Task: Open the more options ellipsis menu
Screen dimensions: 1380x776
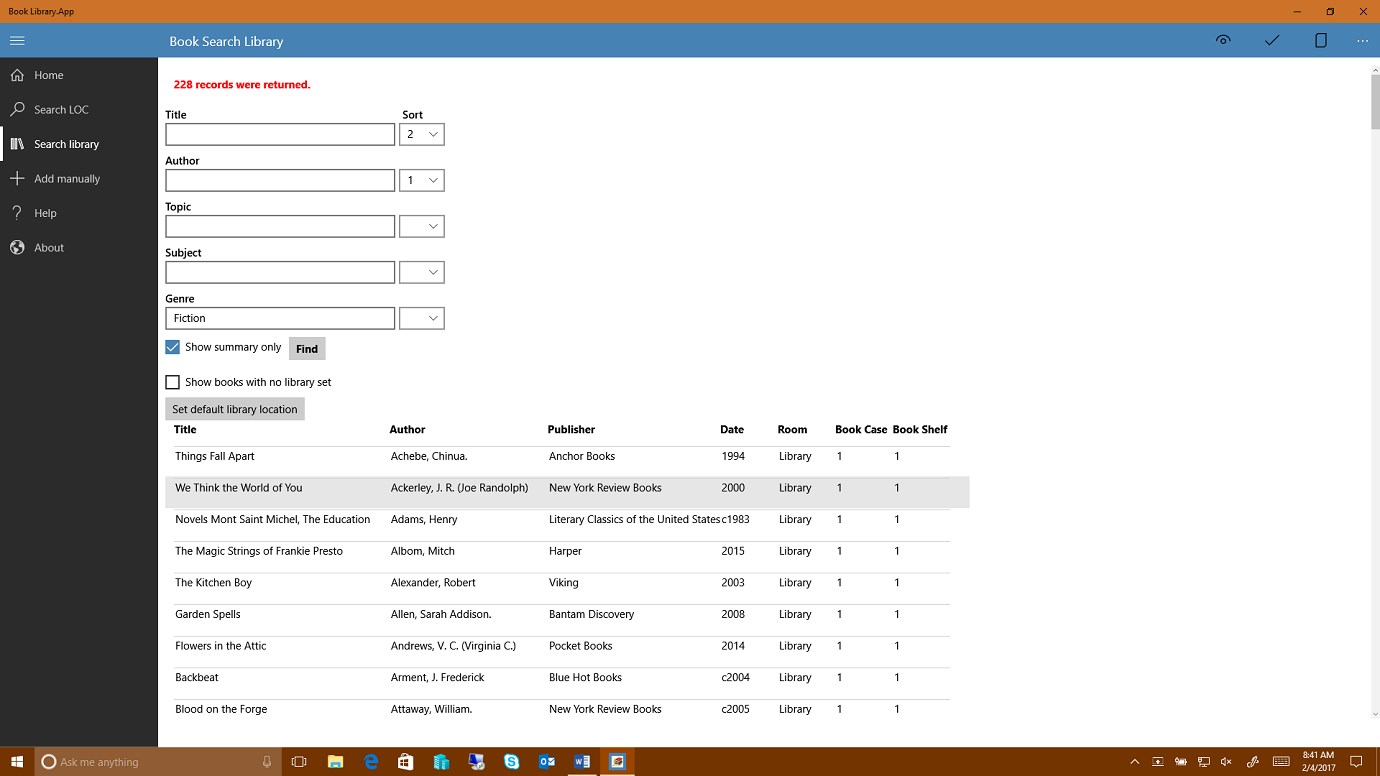Action: click(x=1362, y=41)
